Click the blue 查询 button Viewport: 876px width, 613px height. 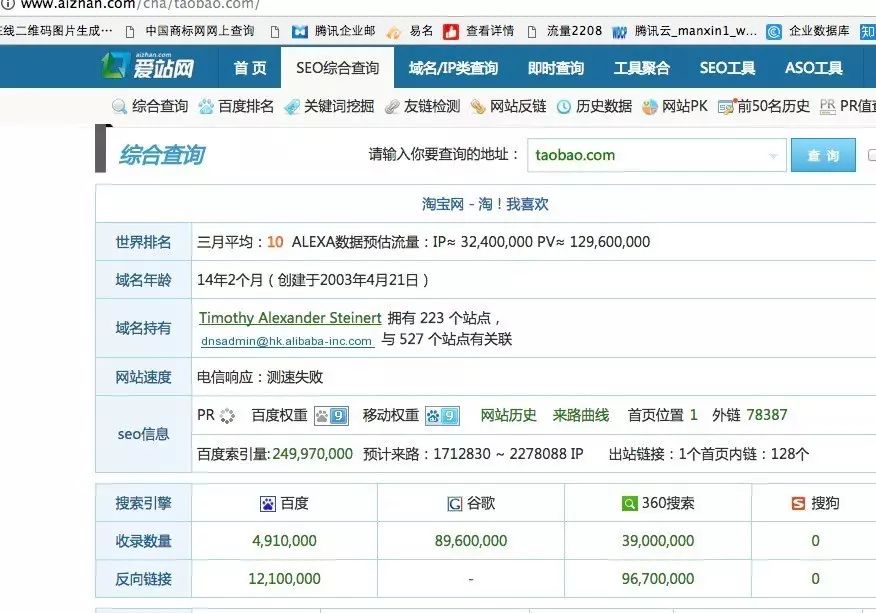coord(823,155)
